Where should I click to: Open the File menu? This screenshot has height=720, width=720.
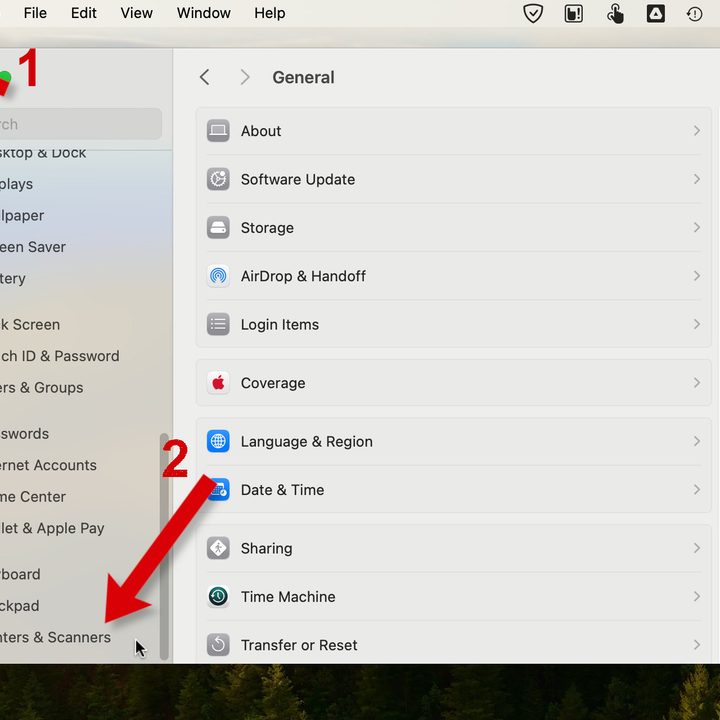[x=35, y=13]
